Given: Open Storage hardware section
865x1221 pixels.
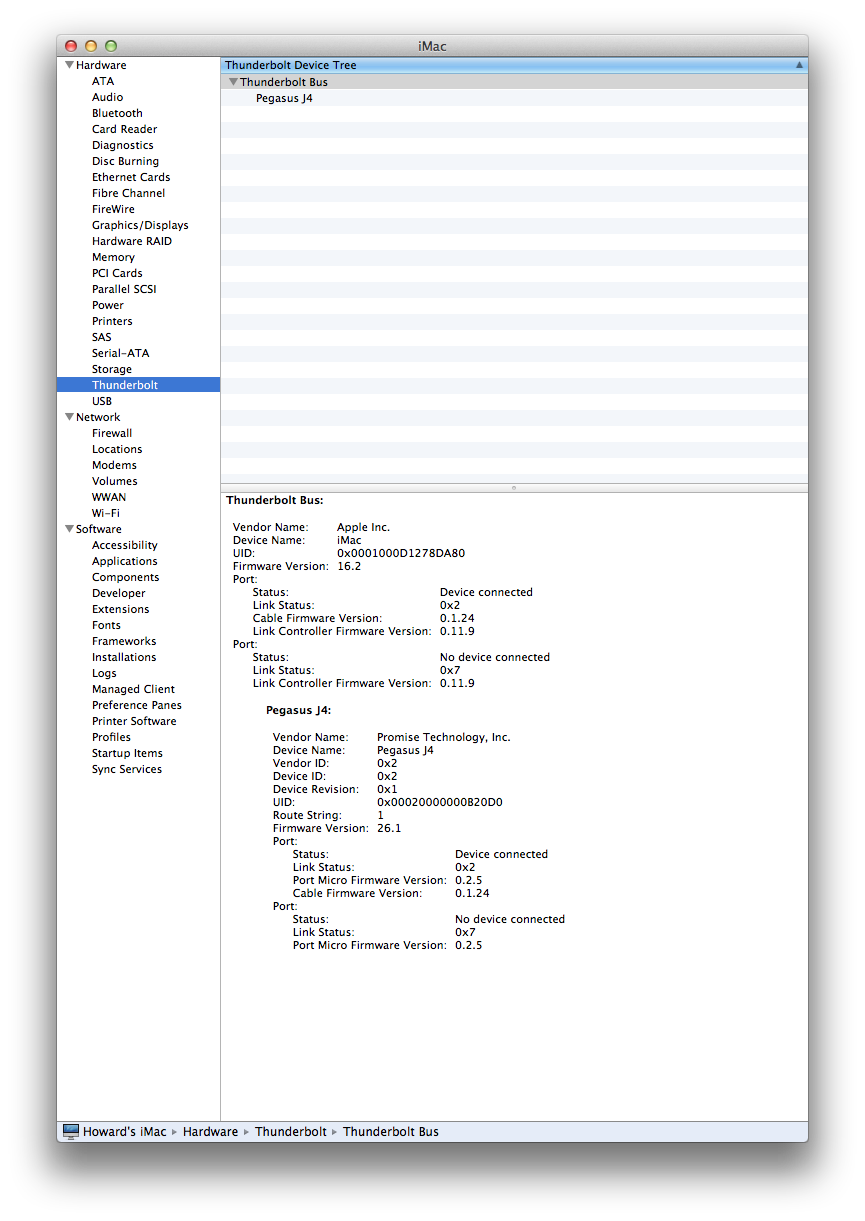Looking at the screenshot, I should [112, 369].
